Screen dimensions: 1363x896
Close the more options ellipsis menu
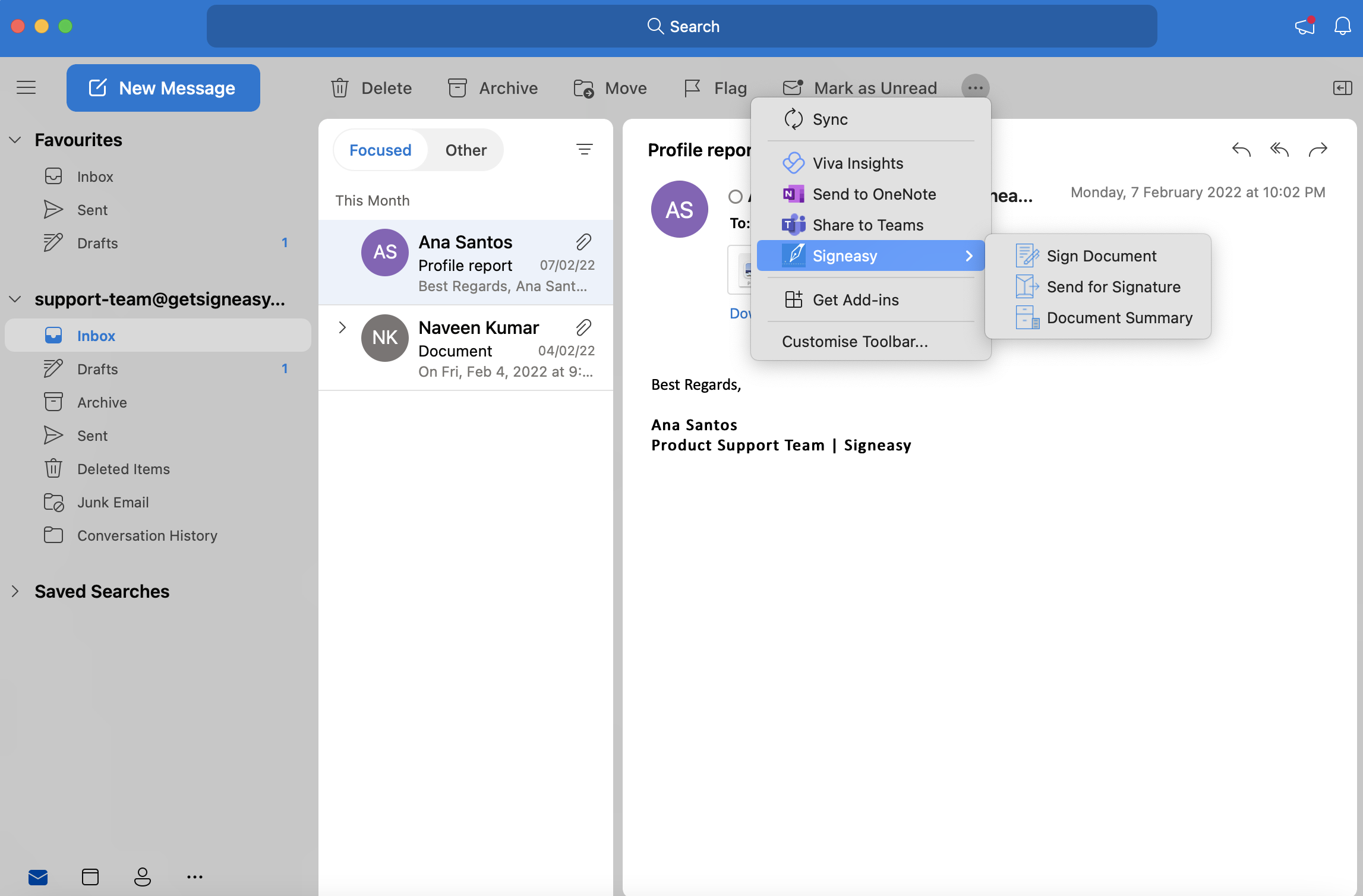(x=975, y=88)
